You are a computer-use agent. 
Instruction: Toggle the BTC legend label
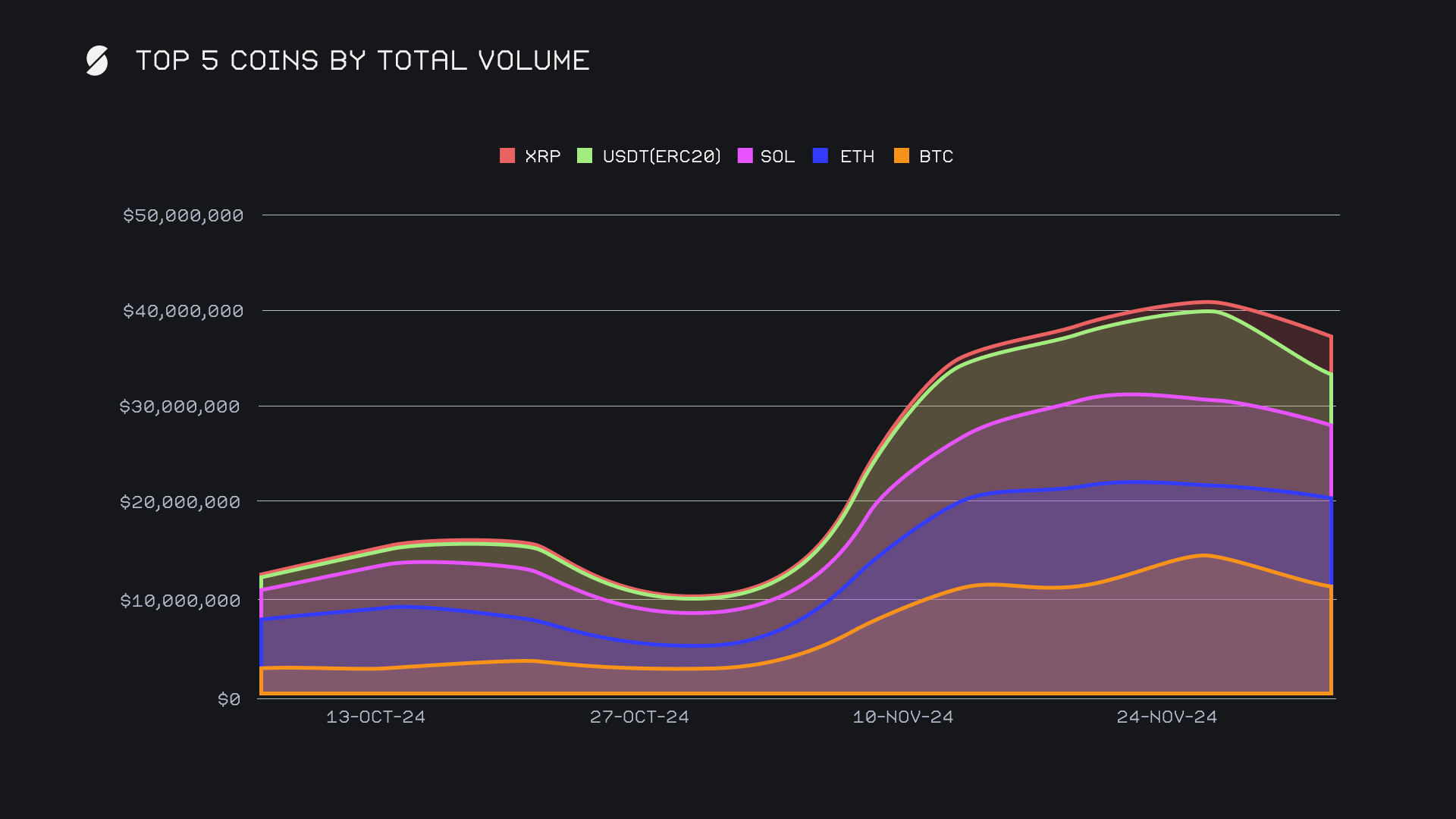tap(936, 156)
